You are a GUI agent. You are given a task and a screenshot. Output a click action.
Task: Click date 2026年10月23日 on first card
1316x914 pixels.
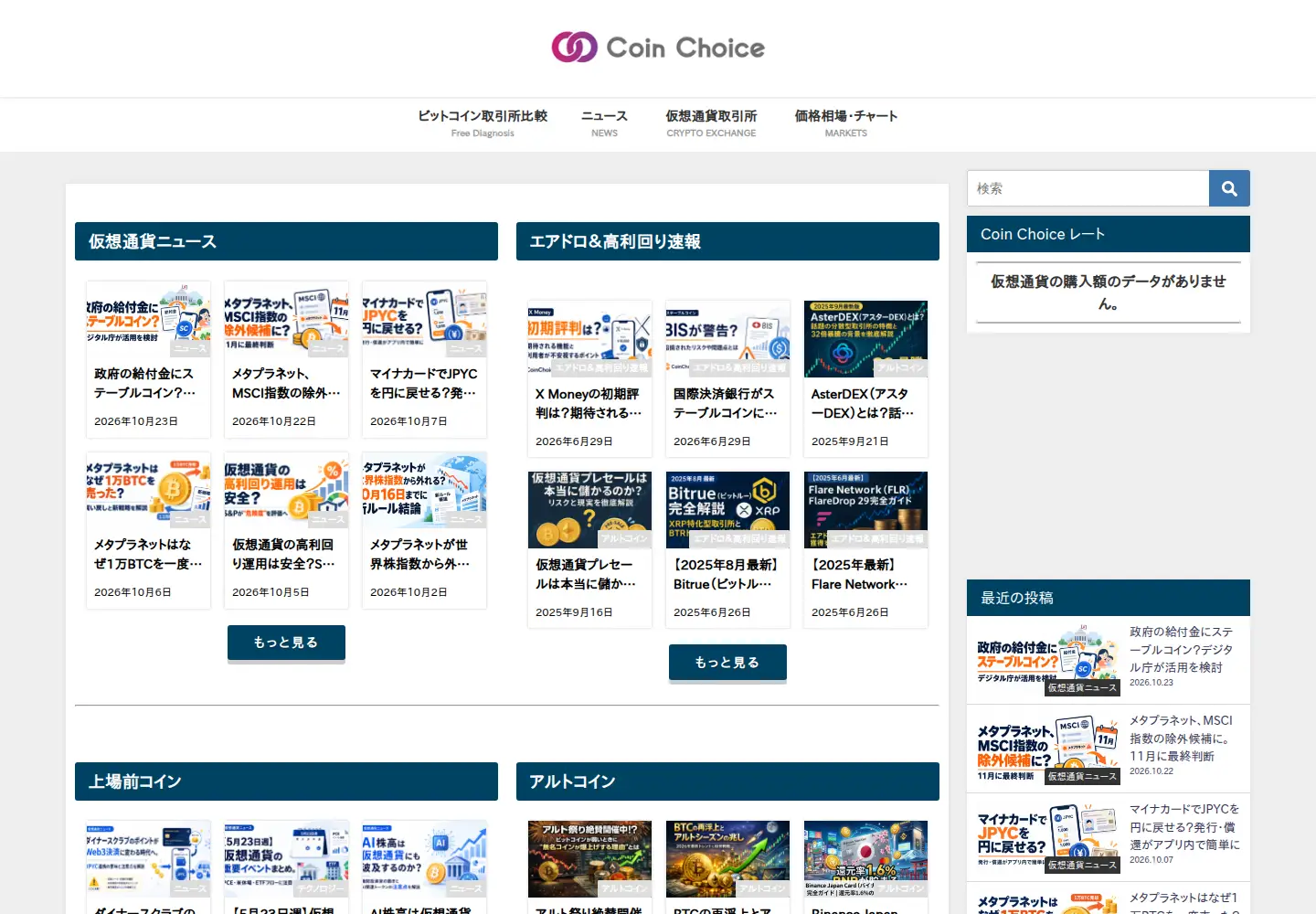136,421
